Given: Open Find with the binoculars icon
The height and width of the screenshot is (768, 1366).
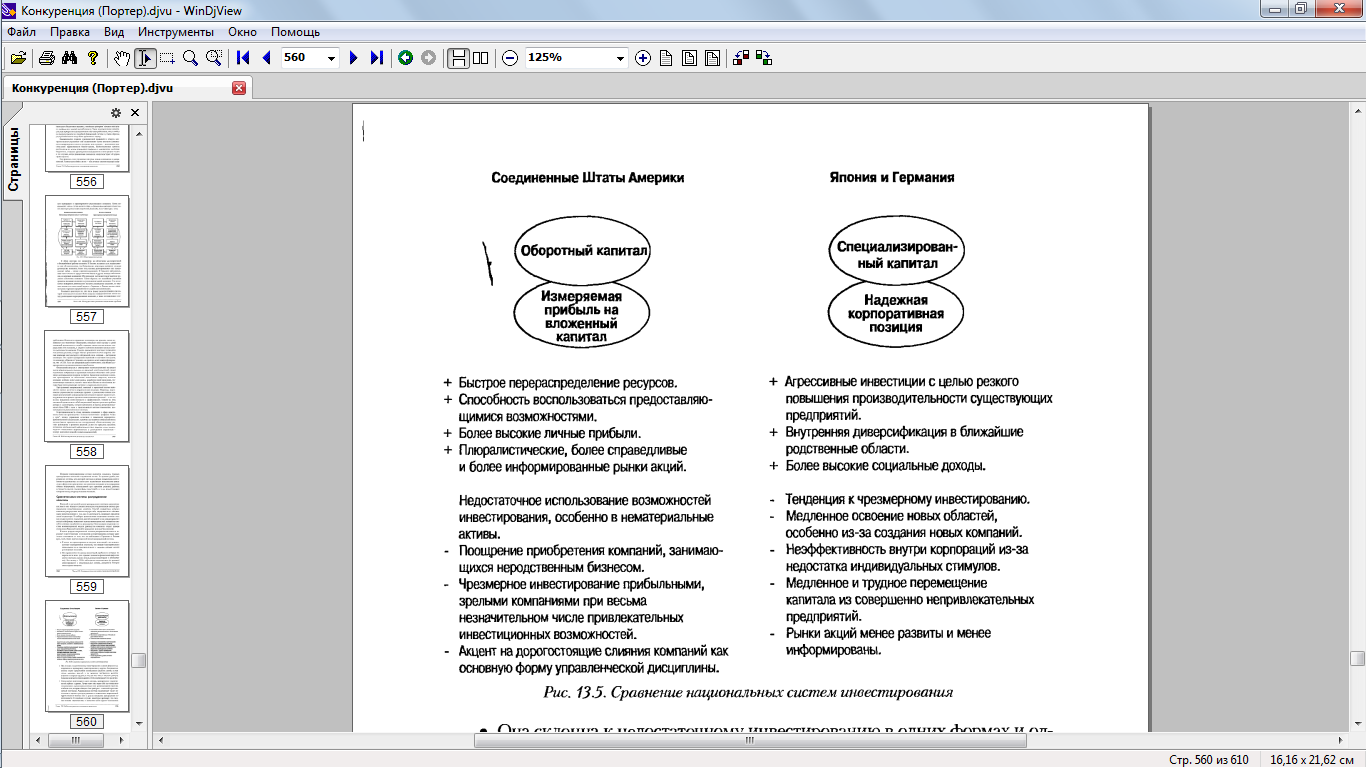Looking at the screenshot, I should click(70, 58).
